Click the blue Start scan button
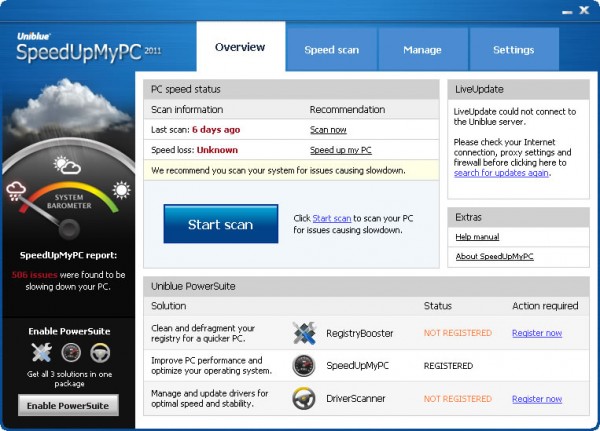 click(221, 224)
